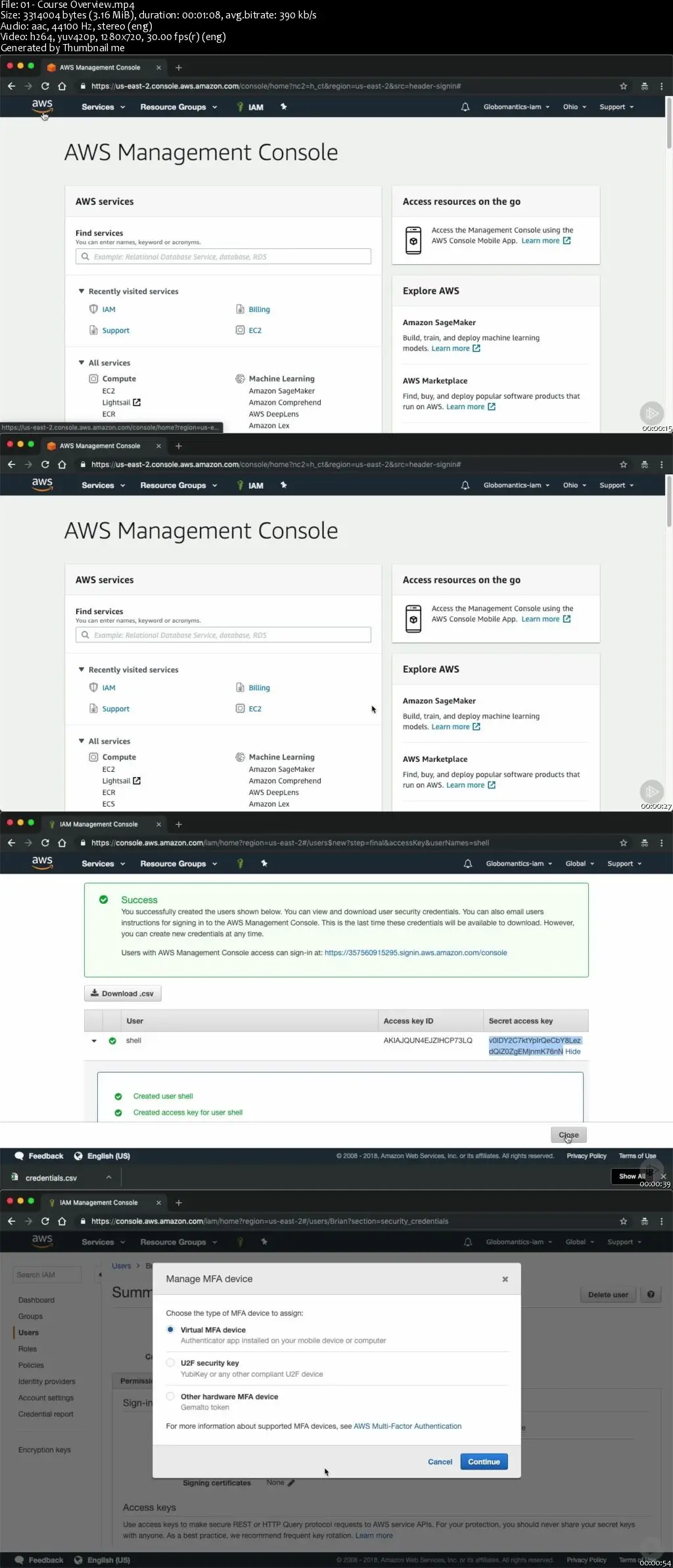
Task: Click the Machine Learning category icon in the 00:00:15 frame
Action: click(241, 378)
